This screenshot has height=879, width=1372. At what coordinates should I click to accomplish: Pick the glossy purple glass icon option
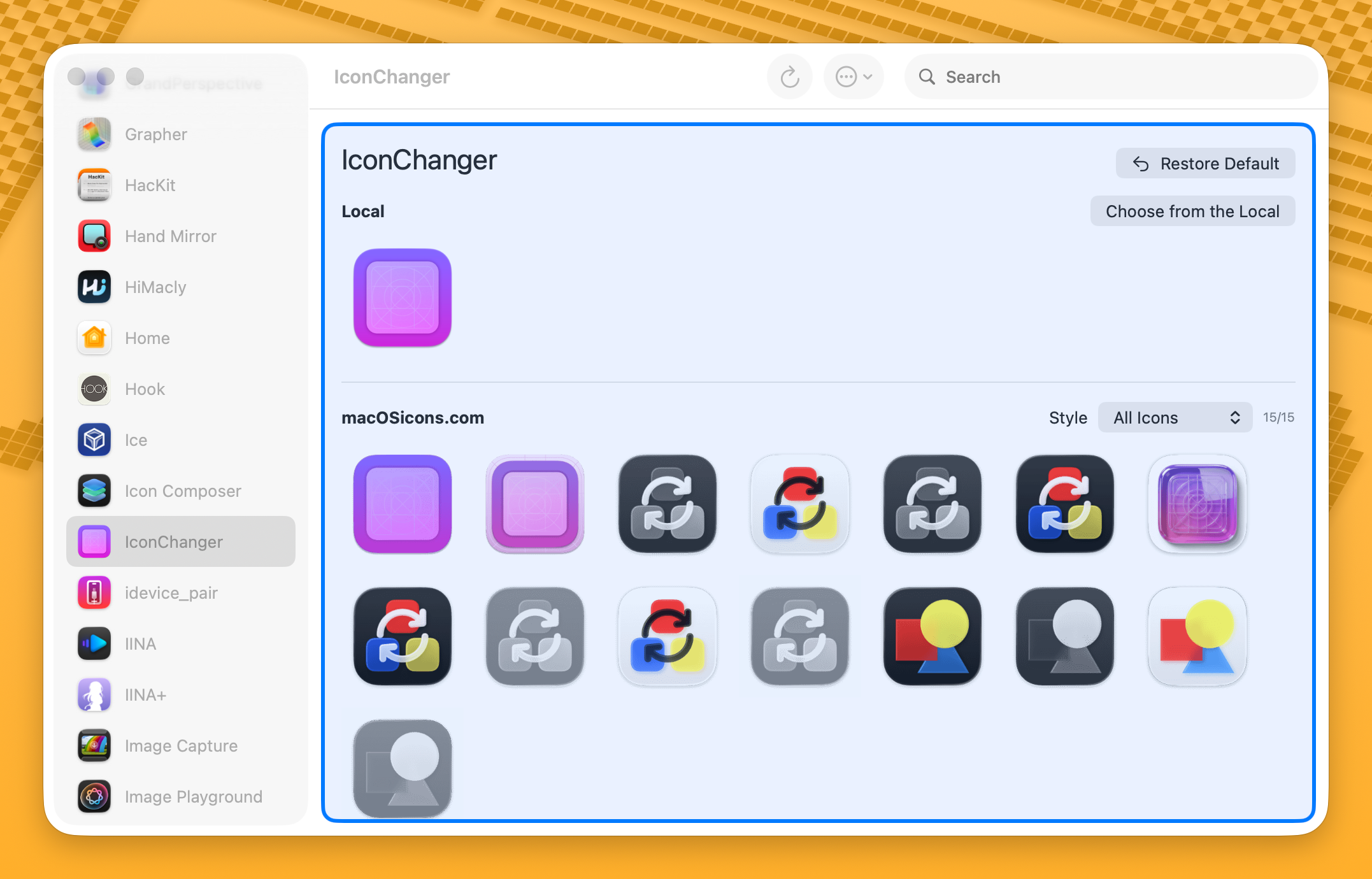[1197, 504]
